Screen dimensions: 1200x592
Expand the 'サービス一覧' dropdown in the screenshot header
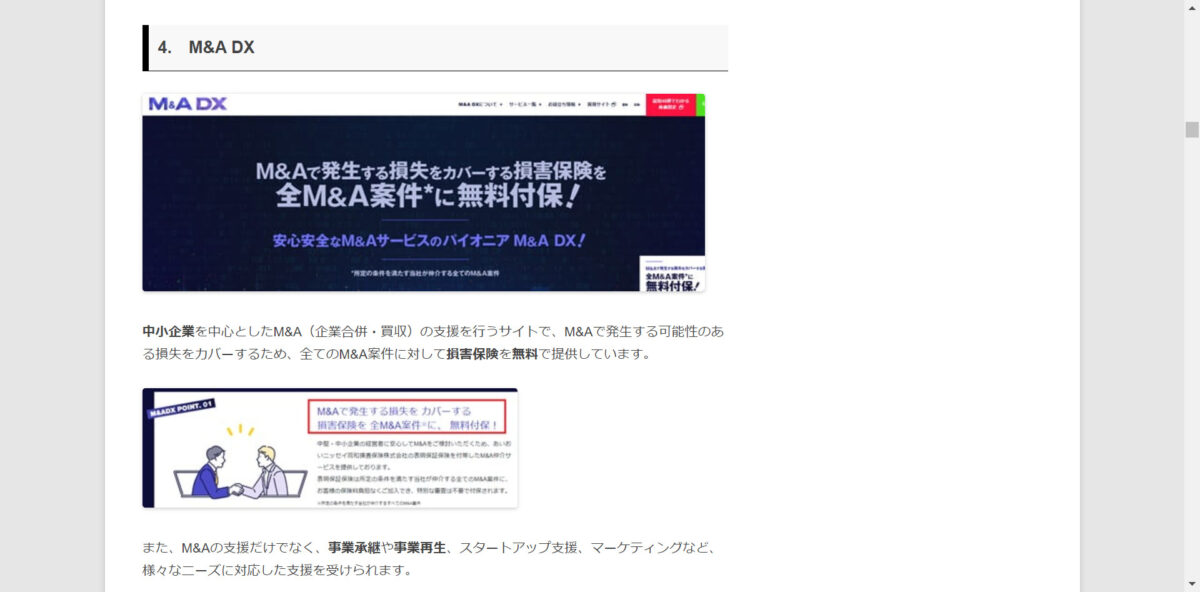click(x=524, y=104)
